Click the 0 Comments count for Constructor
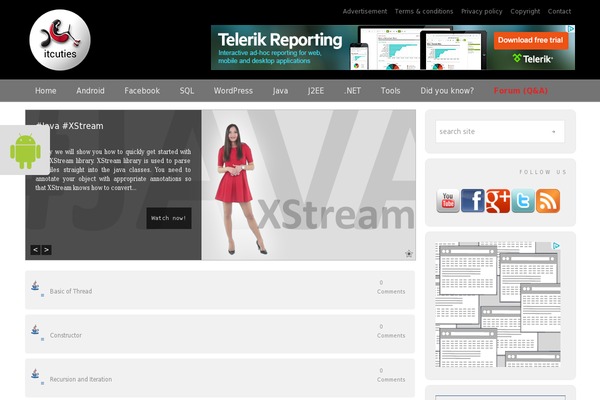This screenshot has height=400, width=600. [391, 331]
